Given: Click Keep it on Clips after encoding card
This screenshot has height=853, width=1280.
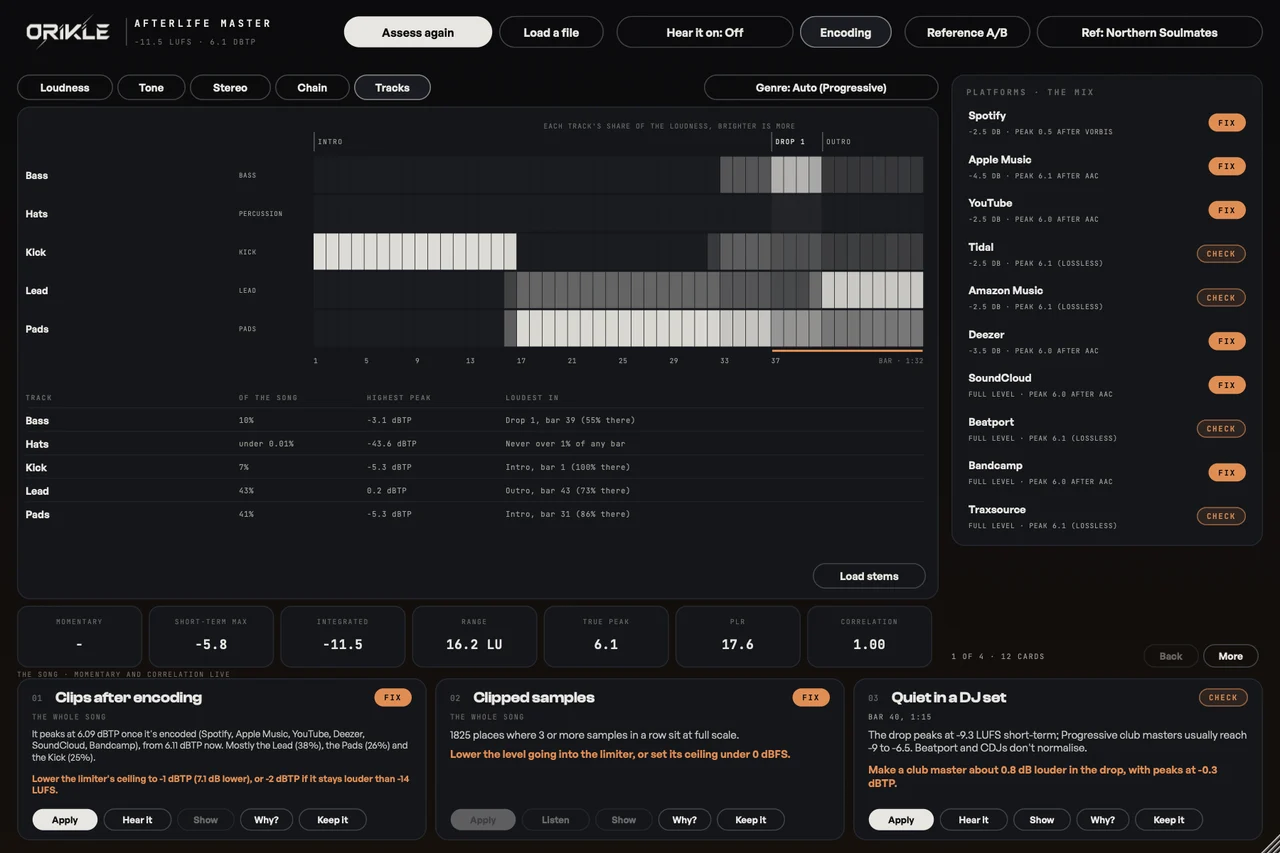Looking at the screenshot, I should [x=333, y=820].
